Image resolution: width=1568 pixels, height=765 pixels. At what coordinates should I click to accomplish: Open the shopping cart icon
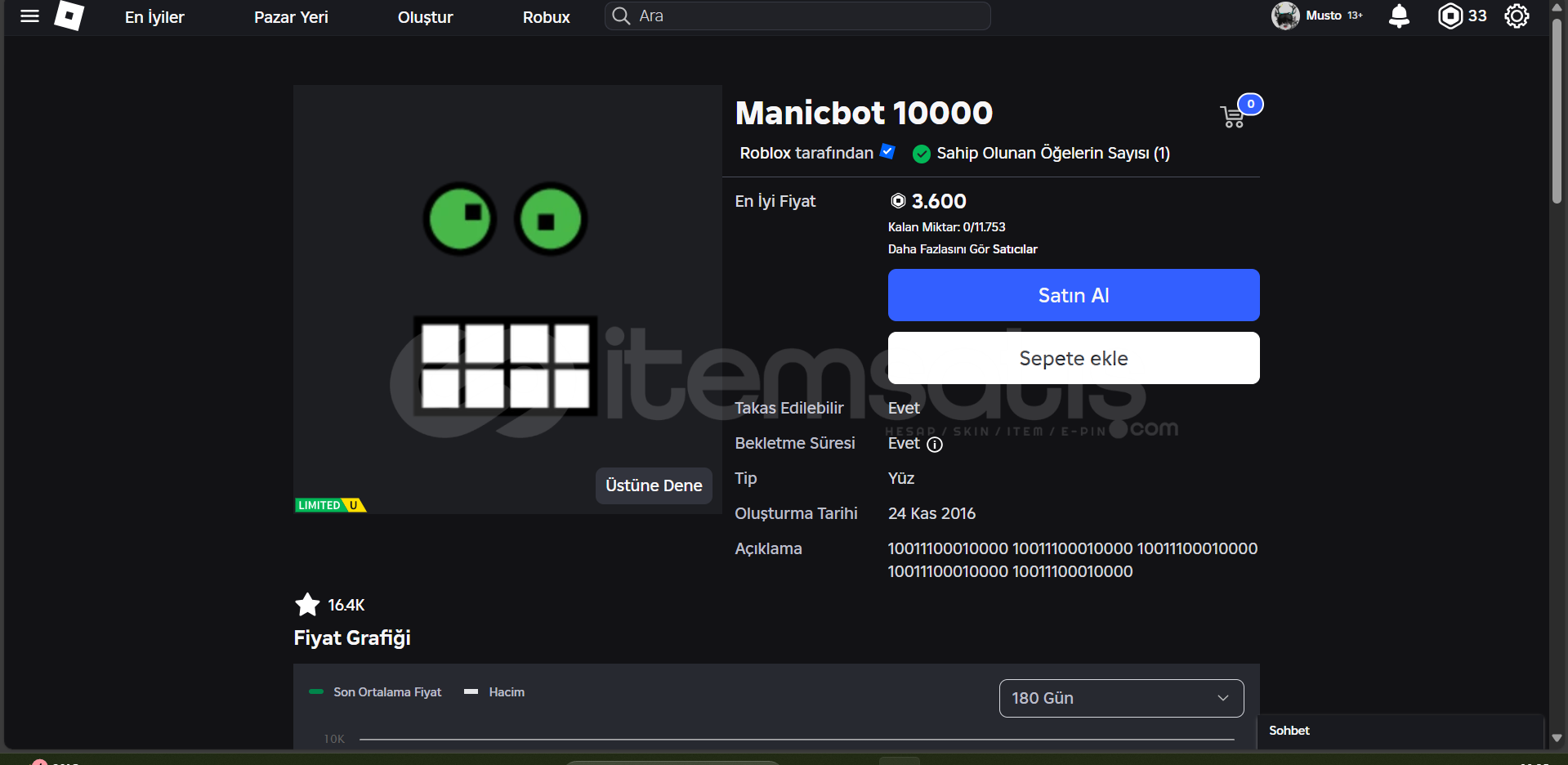1233,117
